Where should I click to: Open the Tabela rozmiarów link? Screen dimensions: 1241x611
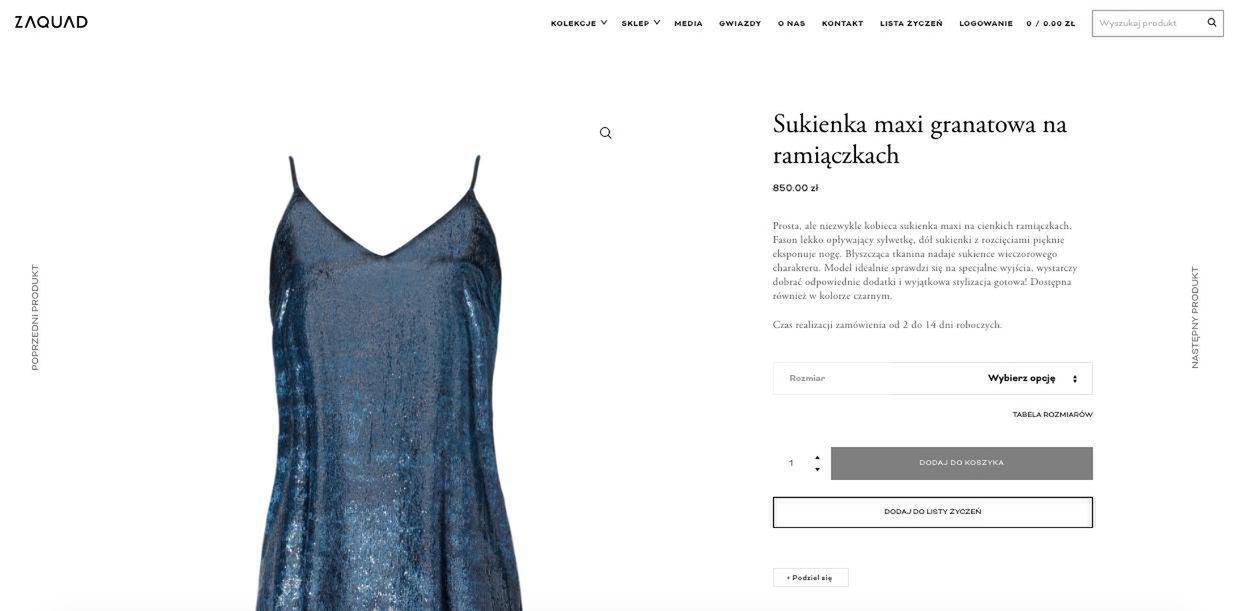click(x=1052, y=415)
